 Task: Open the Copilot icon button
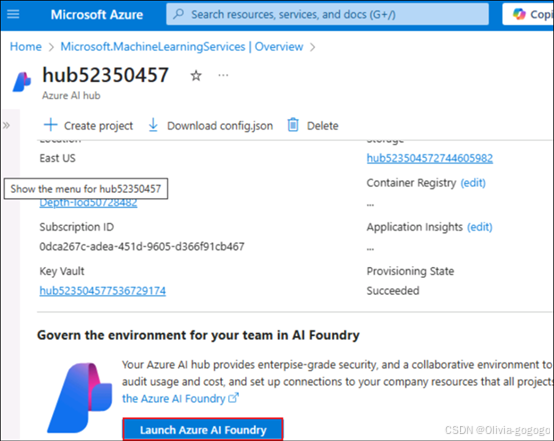pyautogui.click(x=528, y=14)
